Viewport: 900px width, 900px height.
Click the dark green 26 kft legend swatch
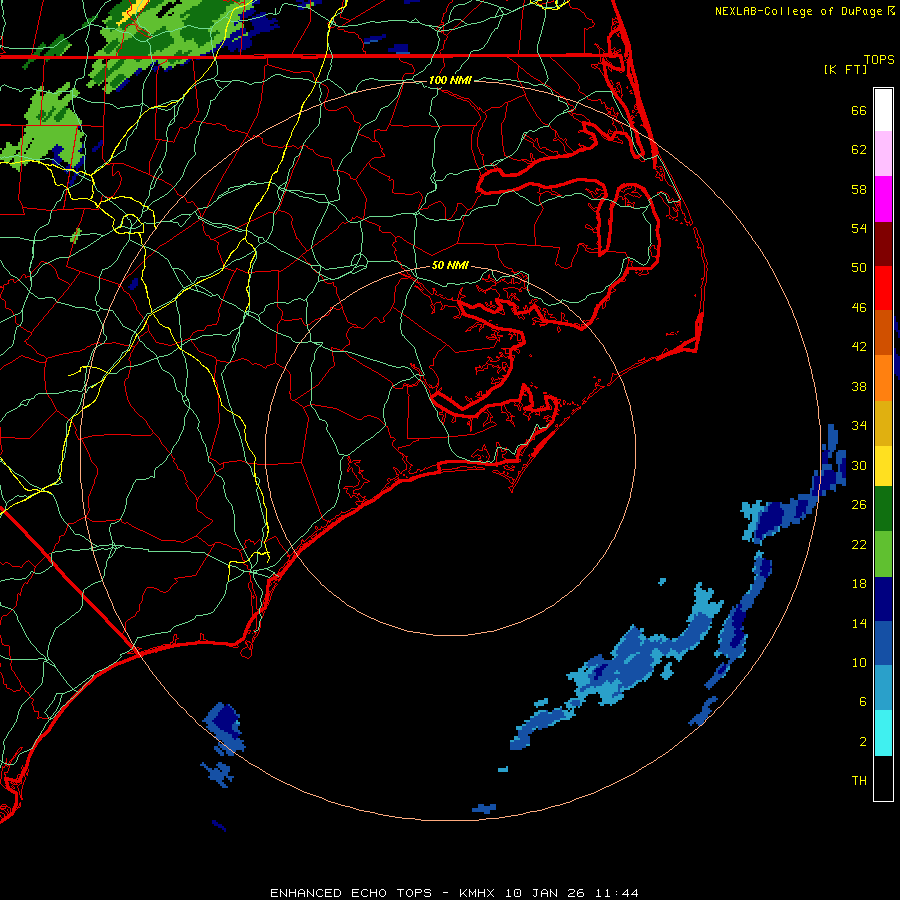883,509
